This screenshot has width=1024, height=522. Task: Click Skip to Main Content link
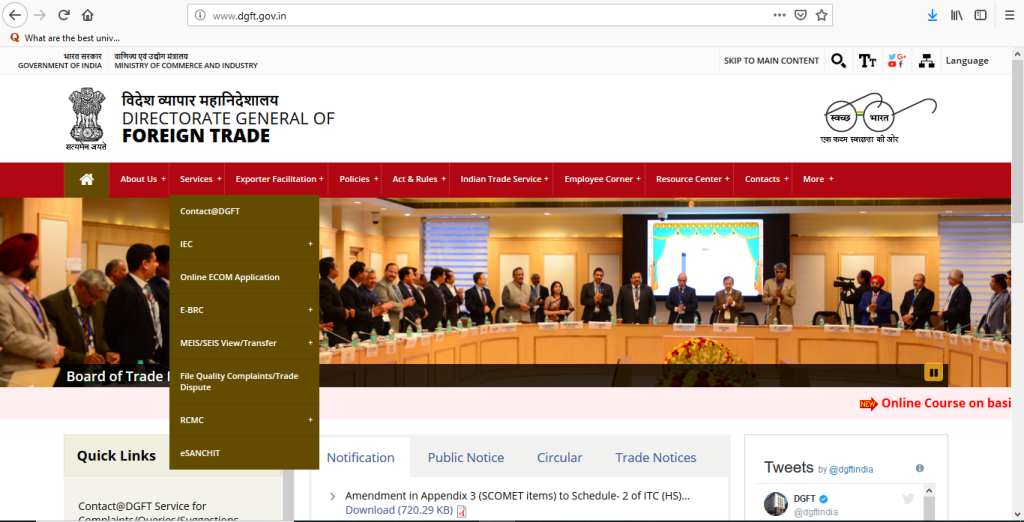tap(771, 61)
